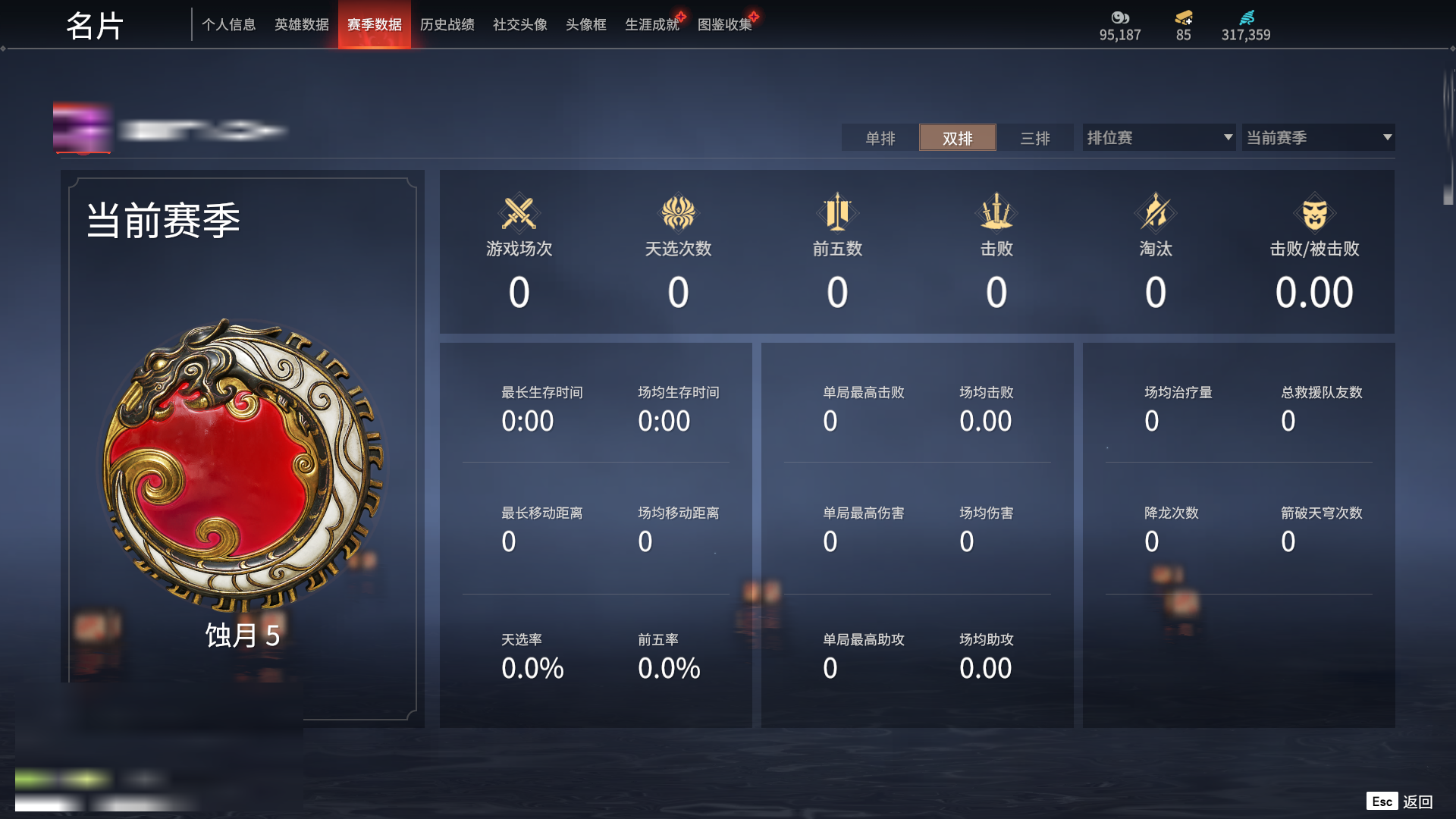Viewport: 1456px width, 819px height.
Task: Select the 三排 trio mode toggle
Action: coord(1035,138)
